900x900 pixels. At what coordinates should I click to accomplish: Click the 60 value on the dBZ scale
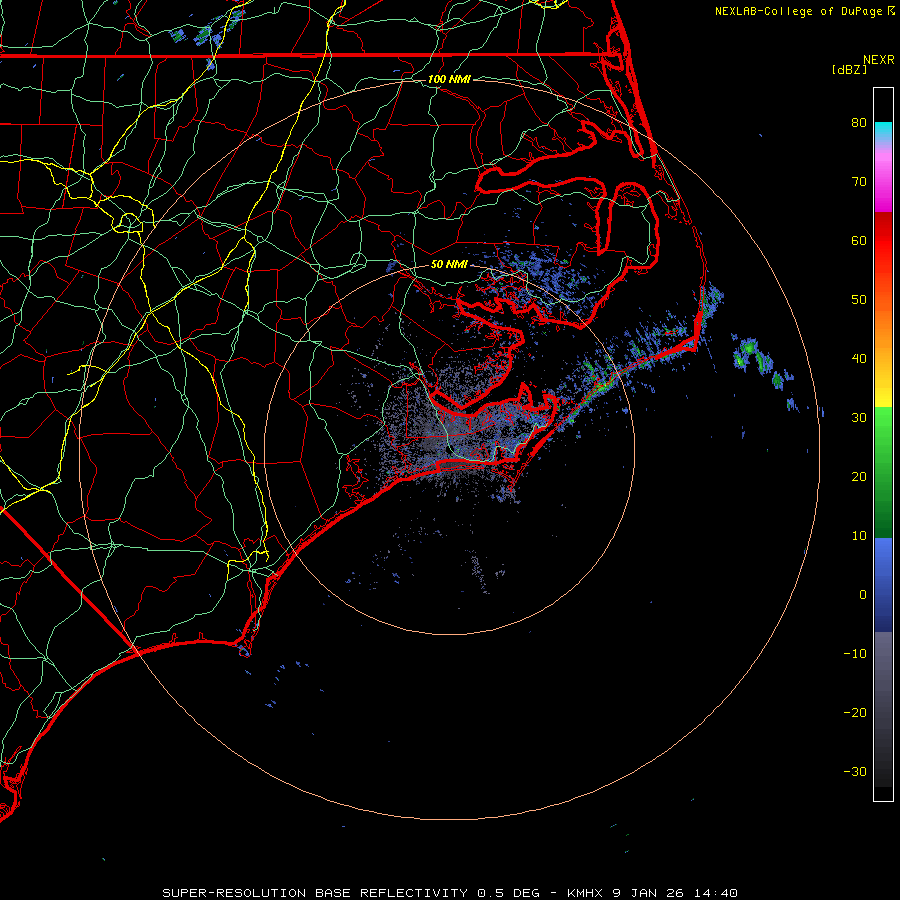click(859, 241)
